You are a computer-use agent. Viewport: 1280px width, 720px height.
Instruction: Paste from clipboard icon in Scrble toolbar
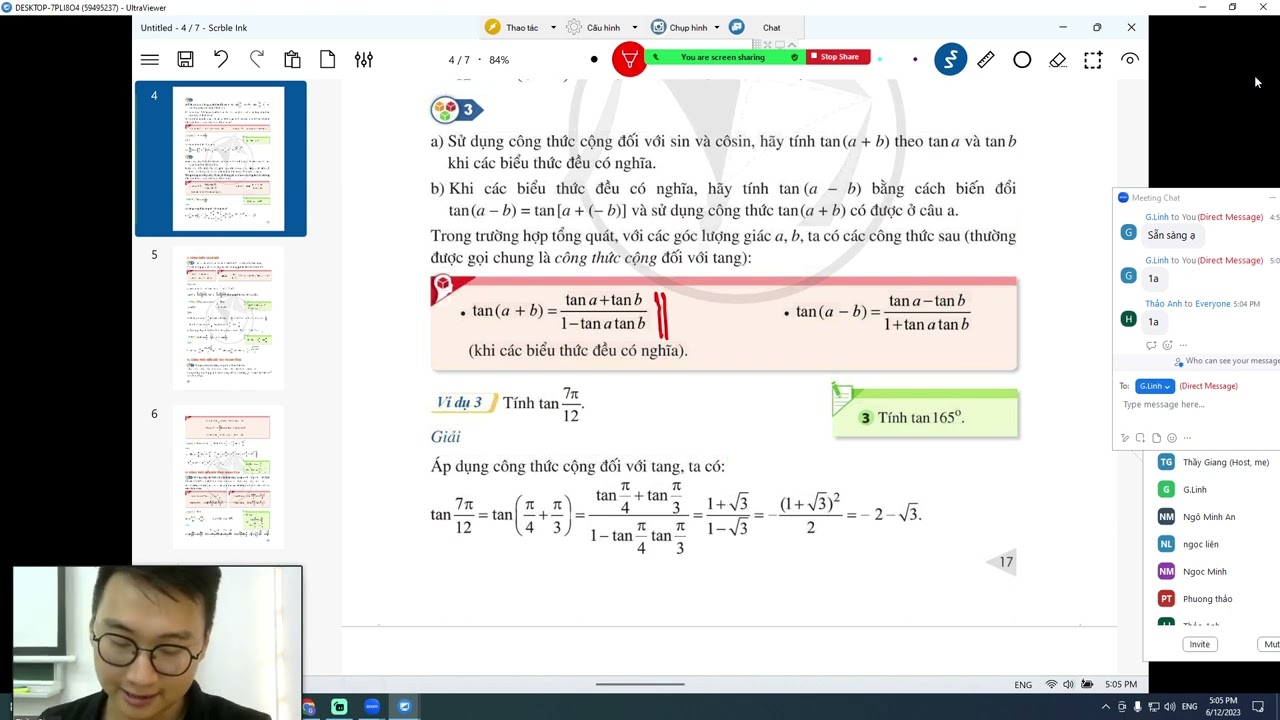(292, 60)
